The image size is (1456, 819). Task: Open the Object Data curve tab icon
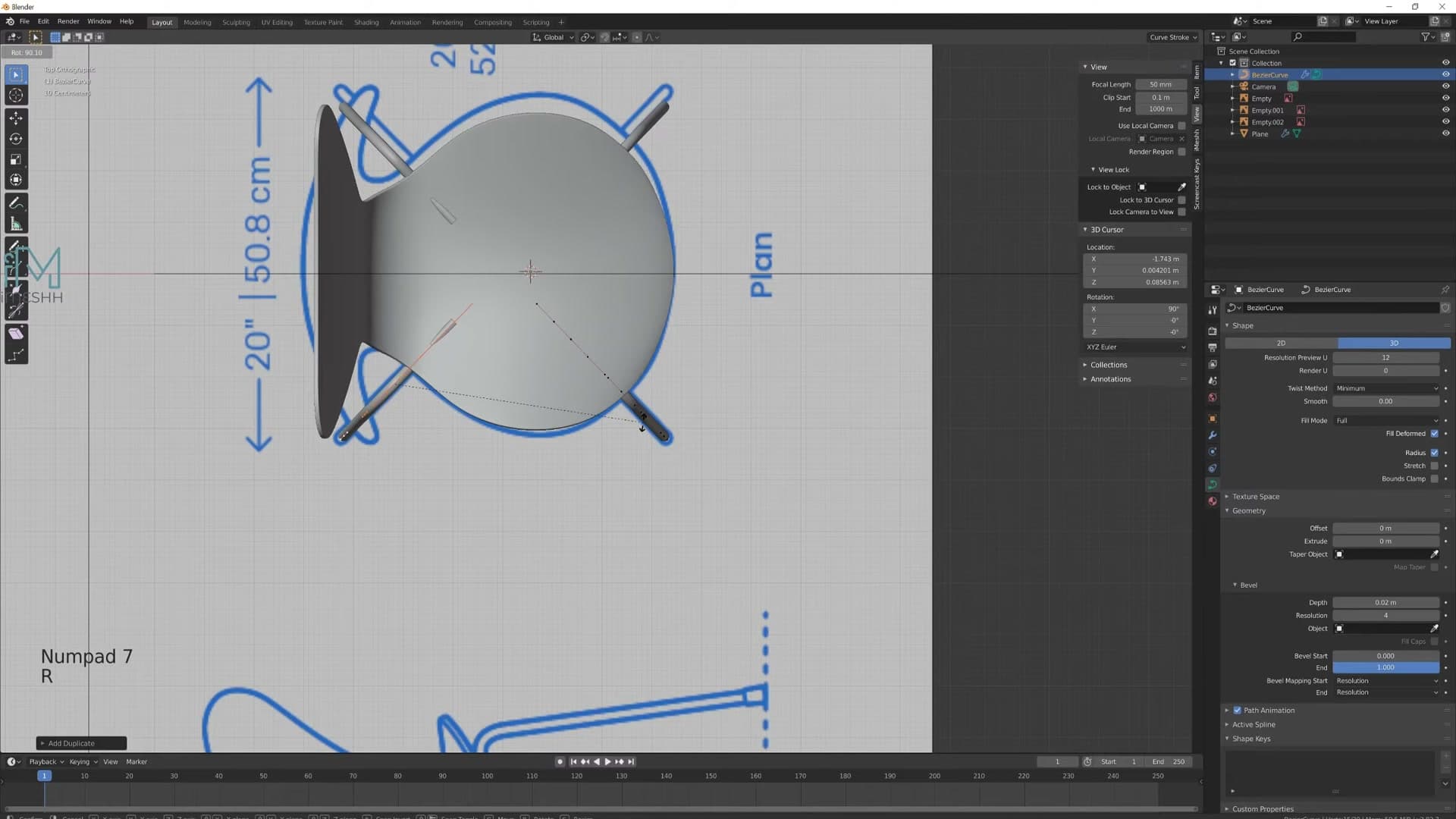coord(1213,485)
